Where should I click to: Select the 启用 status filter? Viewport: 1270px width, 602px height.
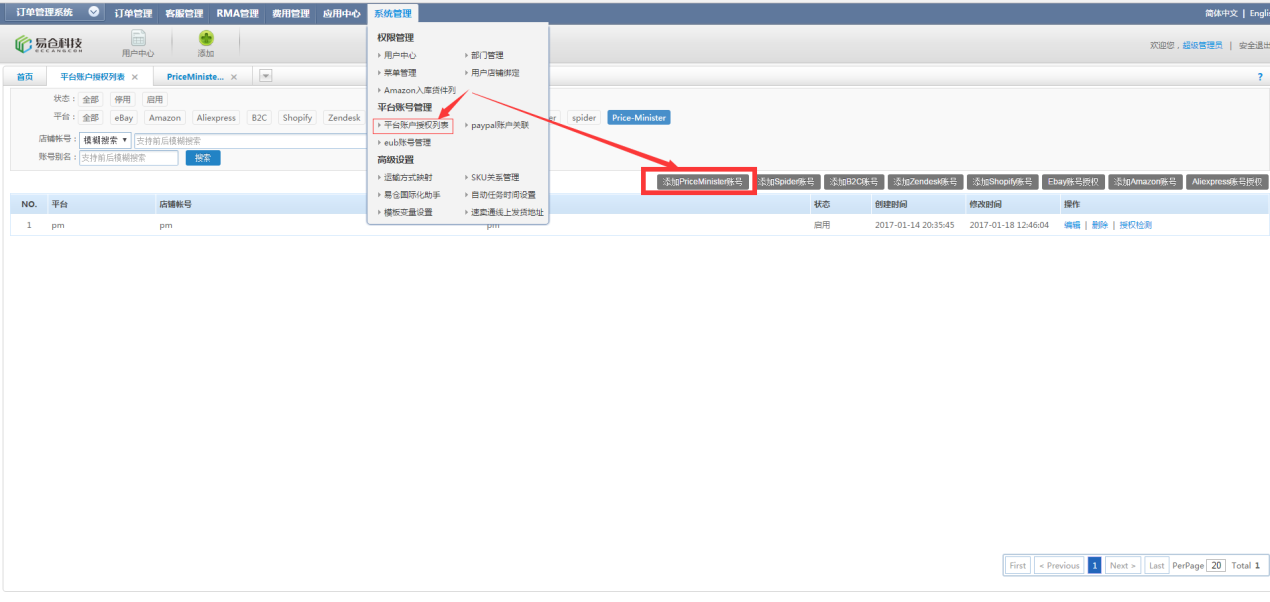(154, 100)
